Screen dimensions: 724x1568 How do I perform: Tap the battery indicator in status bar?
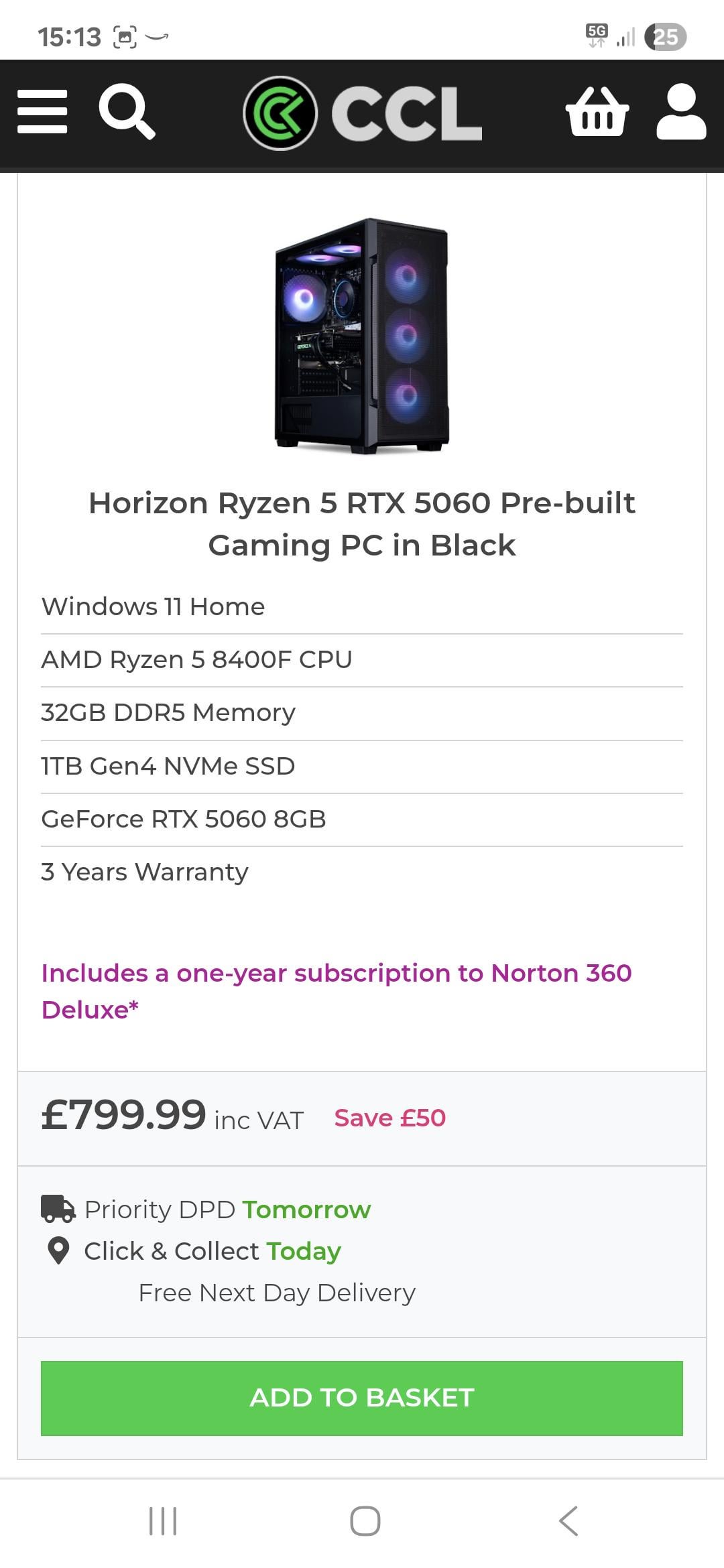pyautogui.click(x=665, y=37)
